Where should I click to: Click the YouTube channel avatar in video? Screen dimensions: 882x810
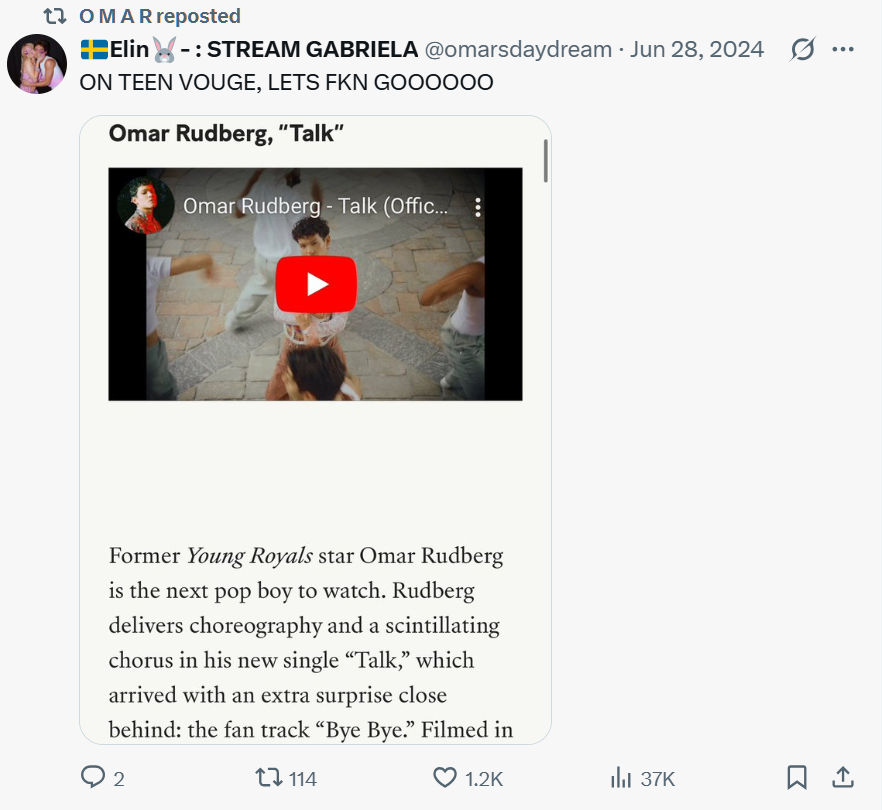coord(140,207)
